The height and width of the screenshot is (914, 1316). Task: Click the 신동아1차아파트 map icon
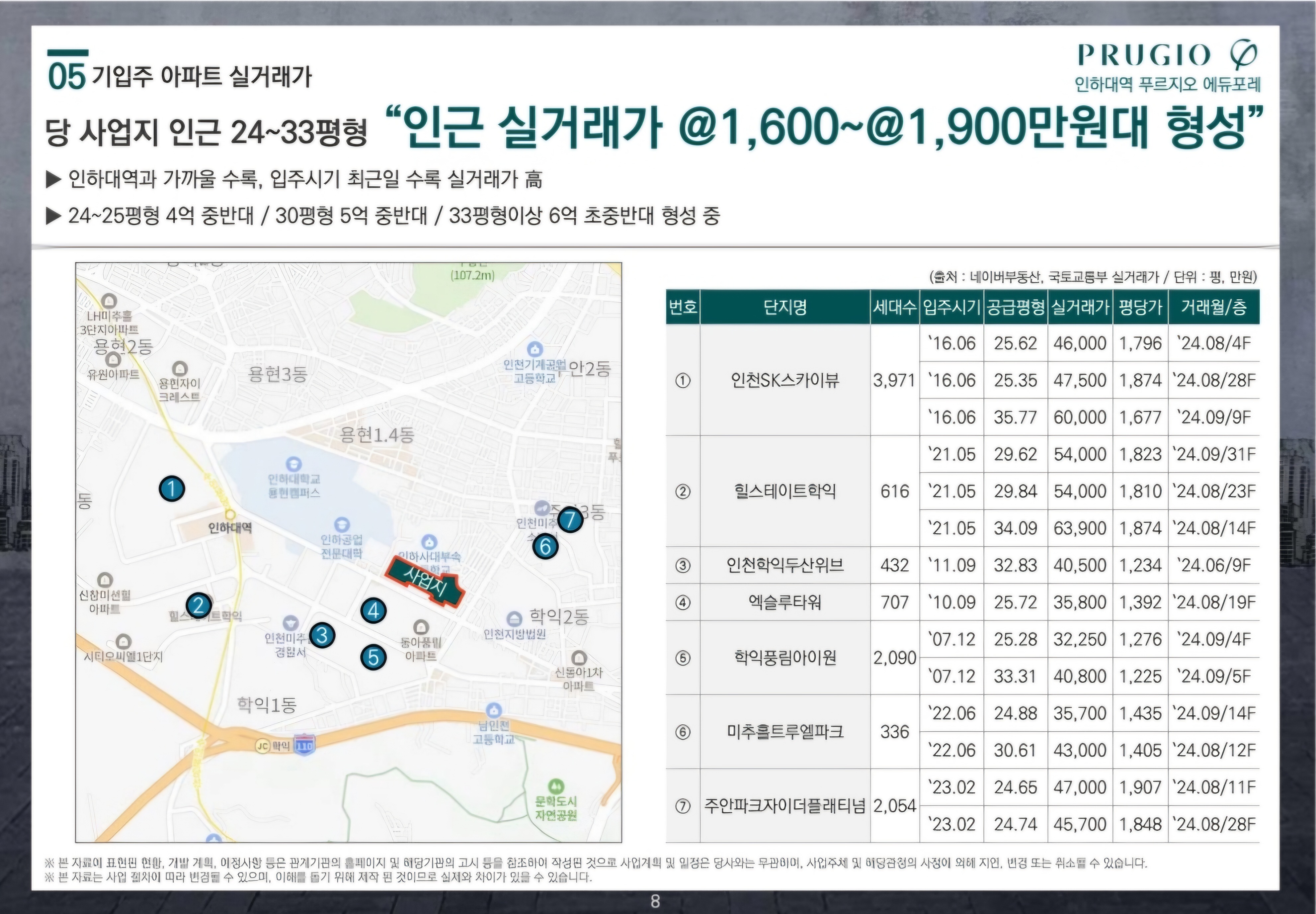coord(579,658)
